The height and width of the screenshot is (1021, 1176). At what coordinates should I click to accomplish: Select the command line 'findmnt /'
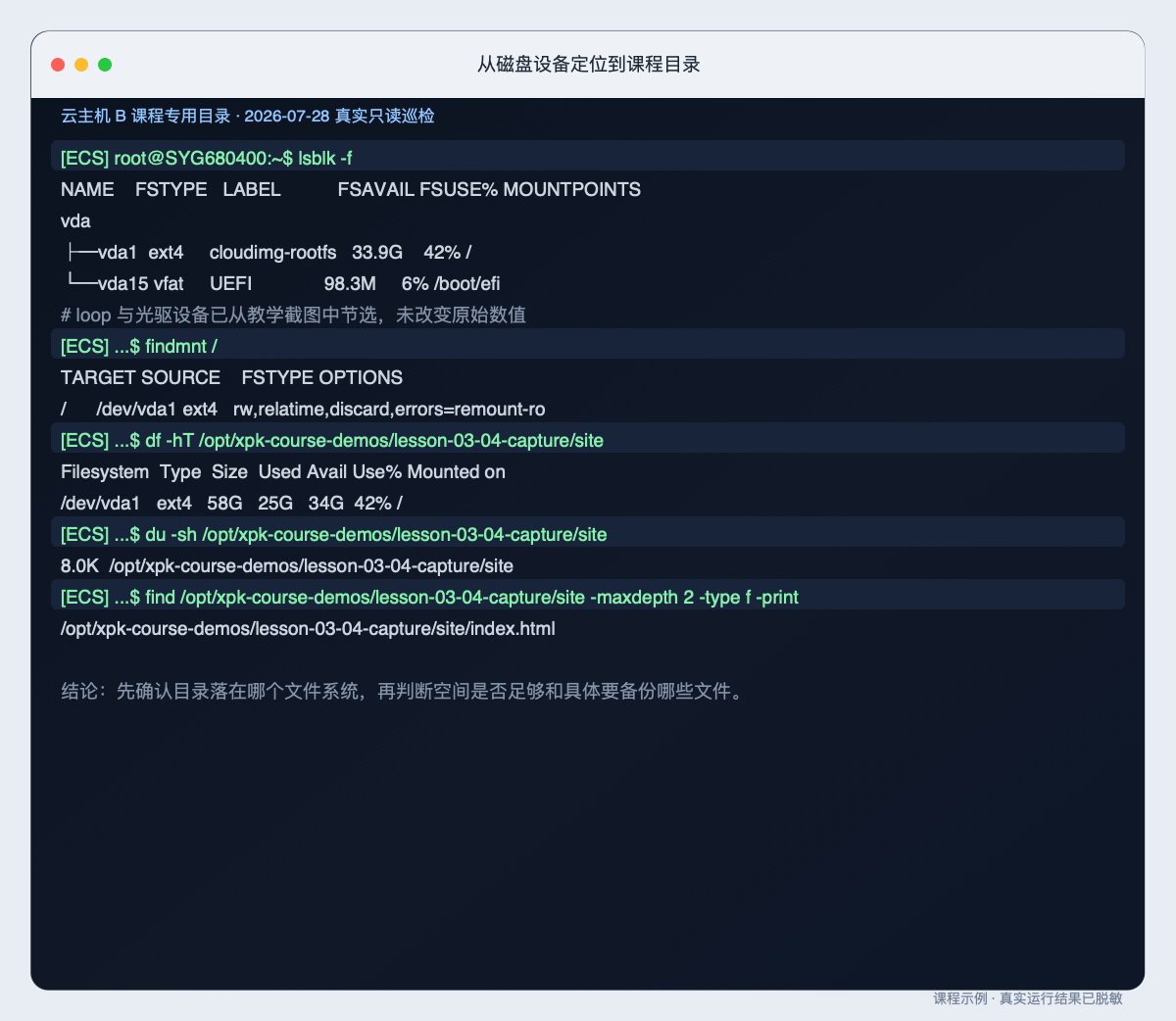point(588,344)
